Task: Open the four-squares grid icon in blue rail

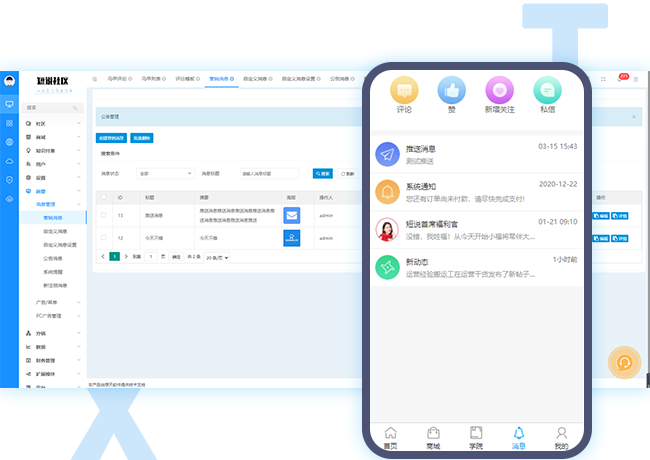Action: click(x=9, y=123)
